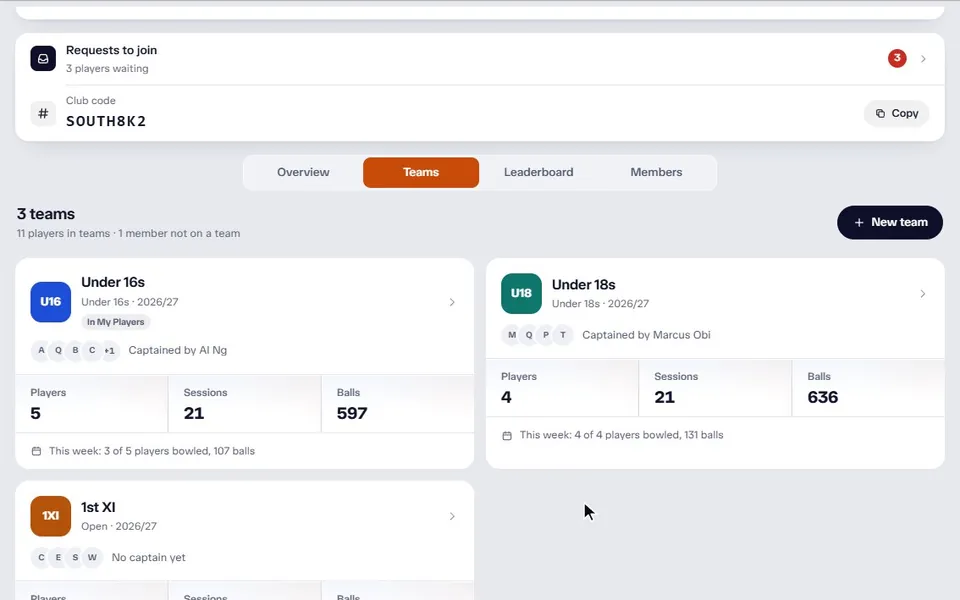
Task: Click '3 teams' heading
Action: 46,214
